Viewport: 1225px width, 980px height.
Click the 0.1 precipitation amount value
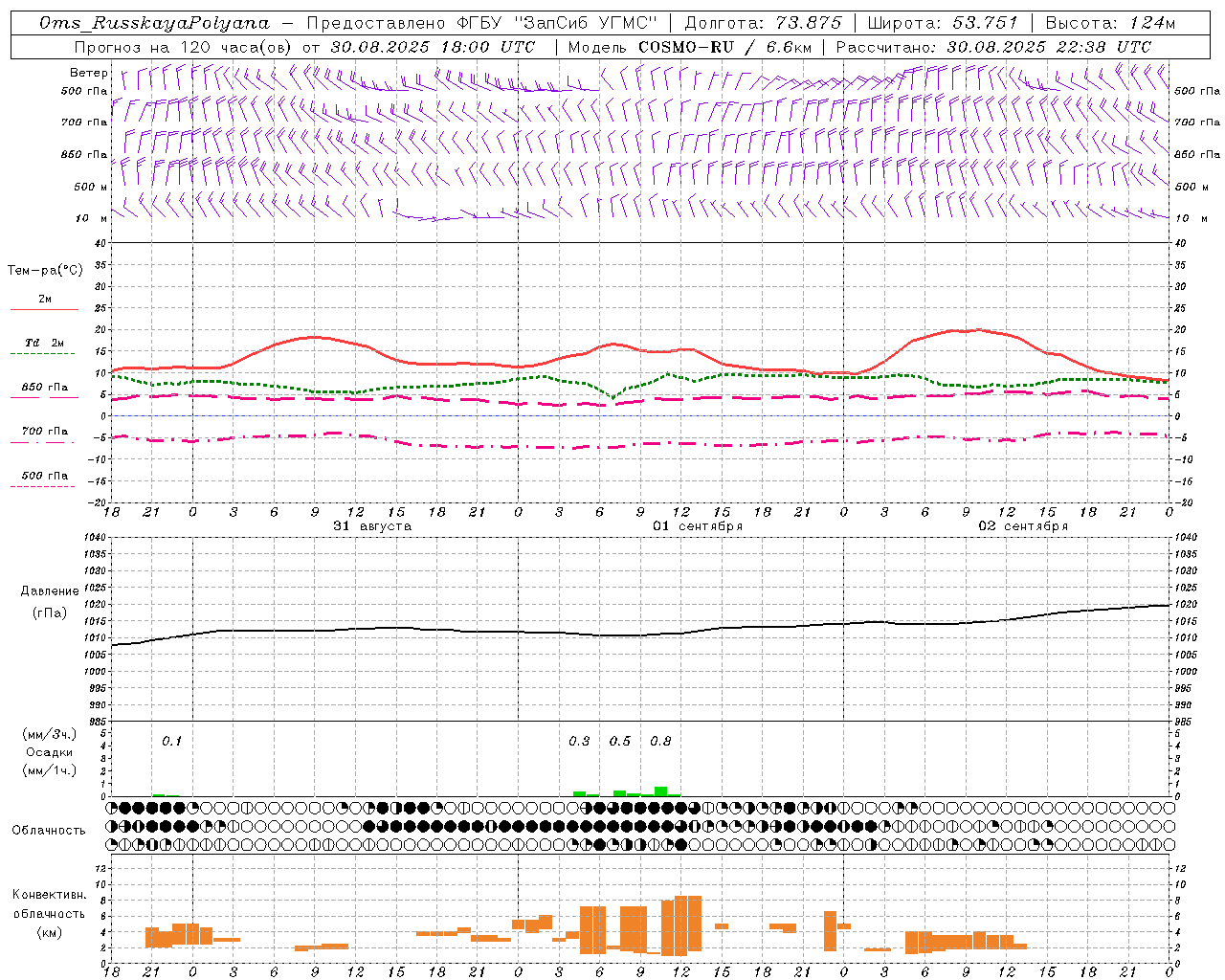coord(171,742)
